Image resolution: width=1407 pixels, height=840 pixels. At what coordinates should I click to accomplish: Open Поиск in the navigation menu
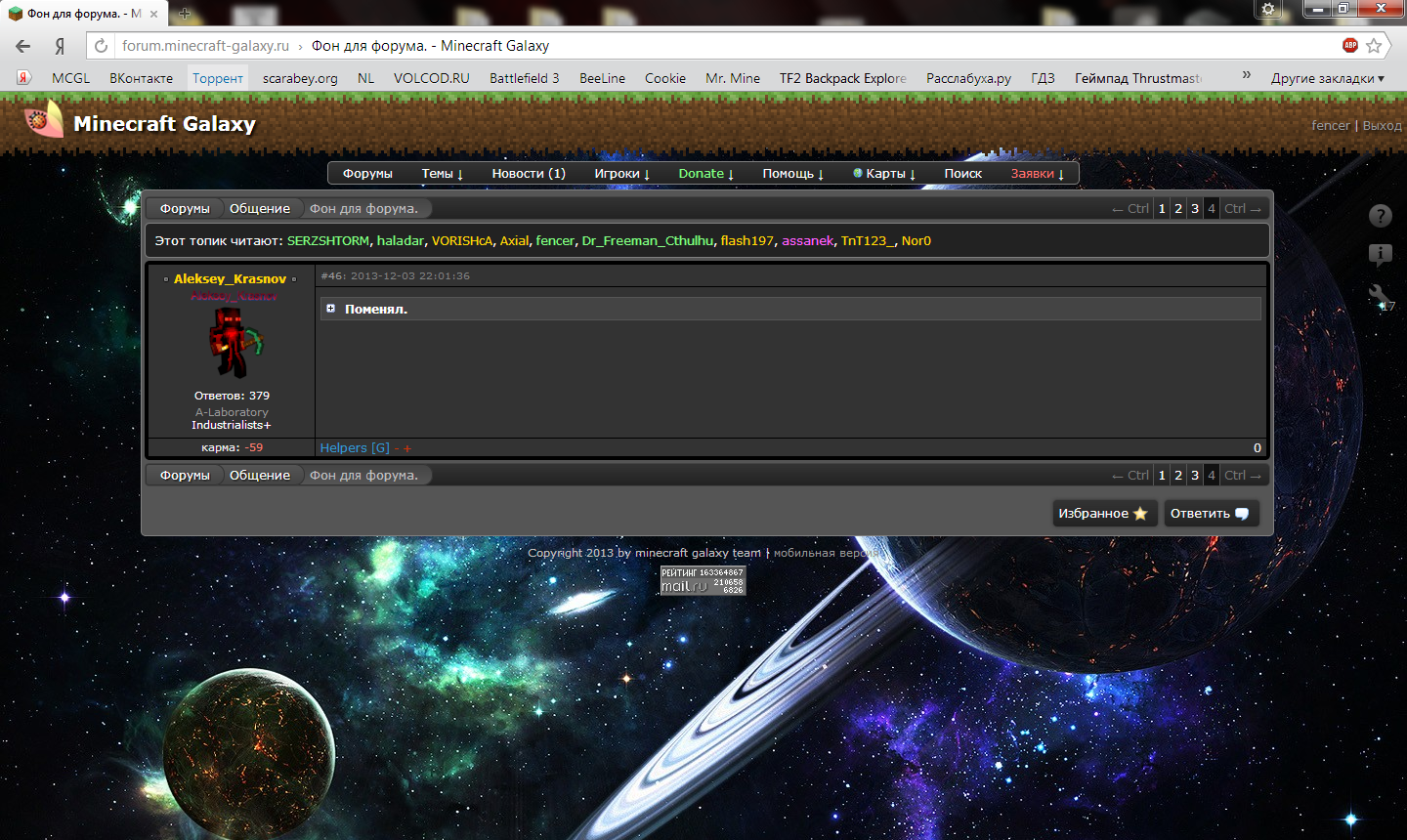pos(962,174)
